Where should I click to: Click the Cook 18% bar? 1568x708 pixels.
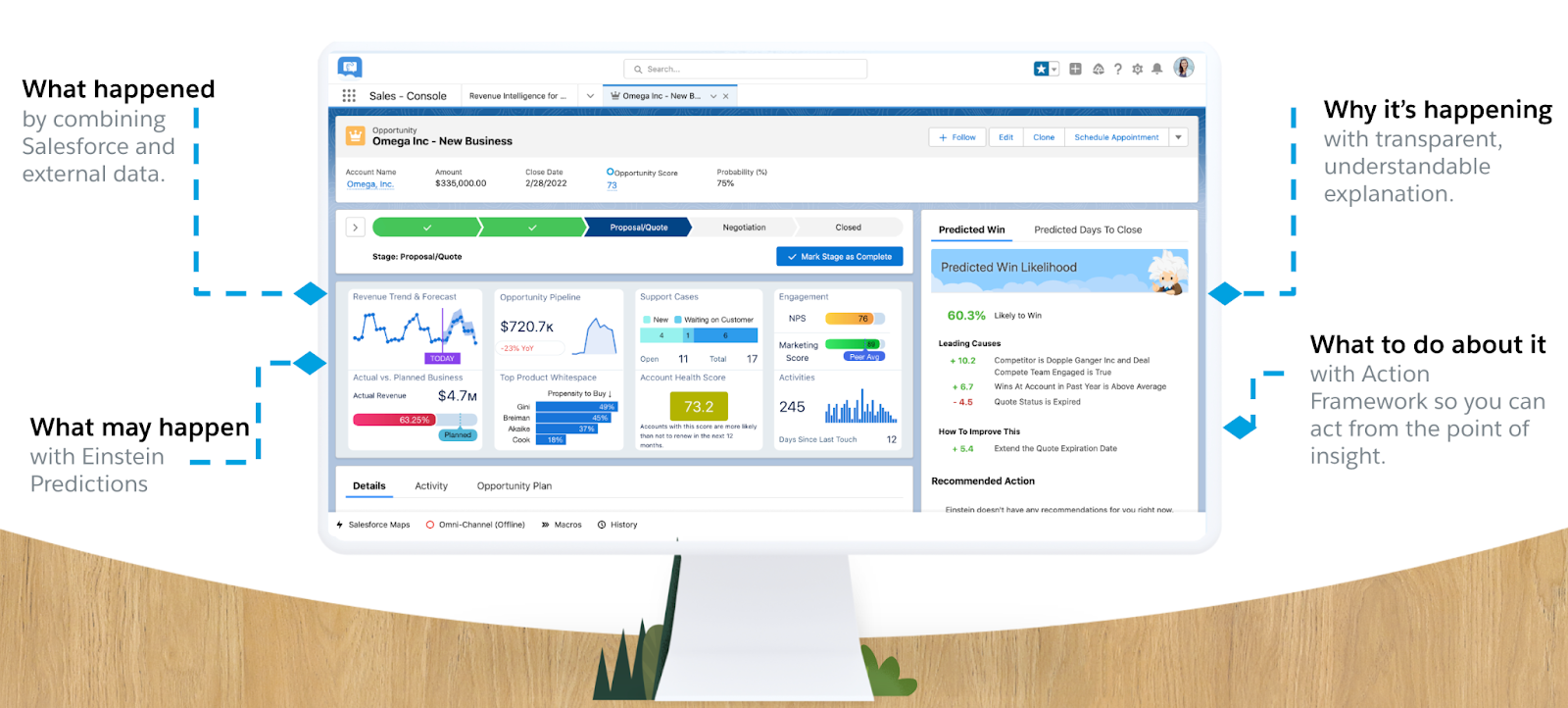(551, 439)
